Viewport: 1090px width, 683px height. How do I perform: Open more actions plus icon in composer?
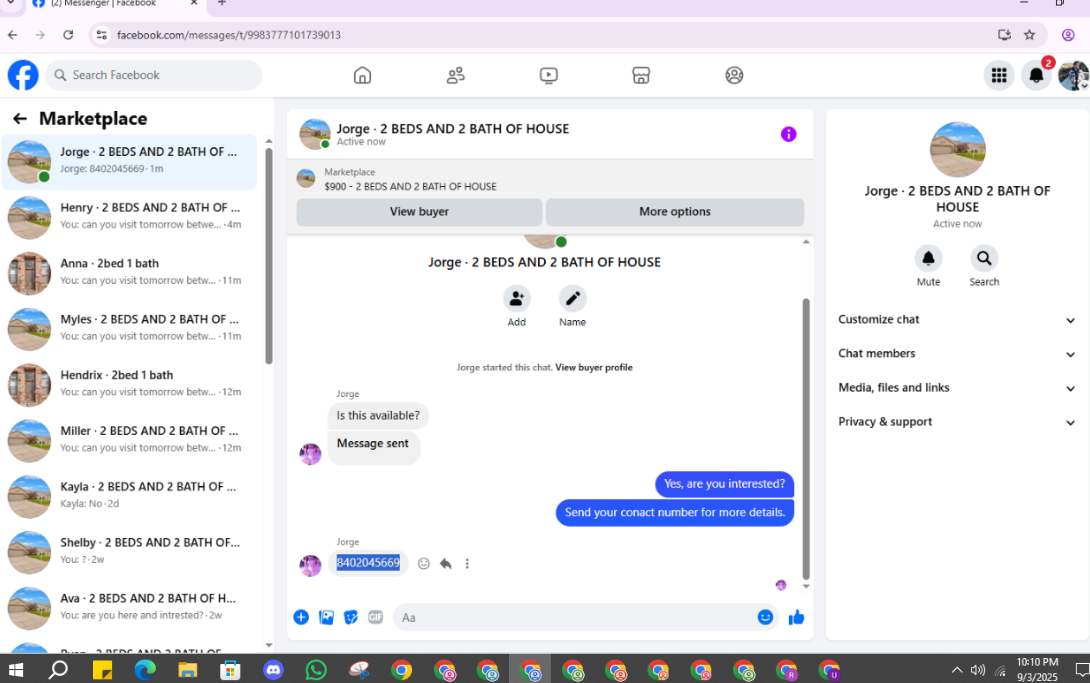coord(301,617)
